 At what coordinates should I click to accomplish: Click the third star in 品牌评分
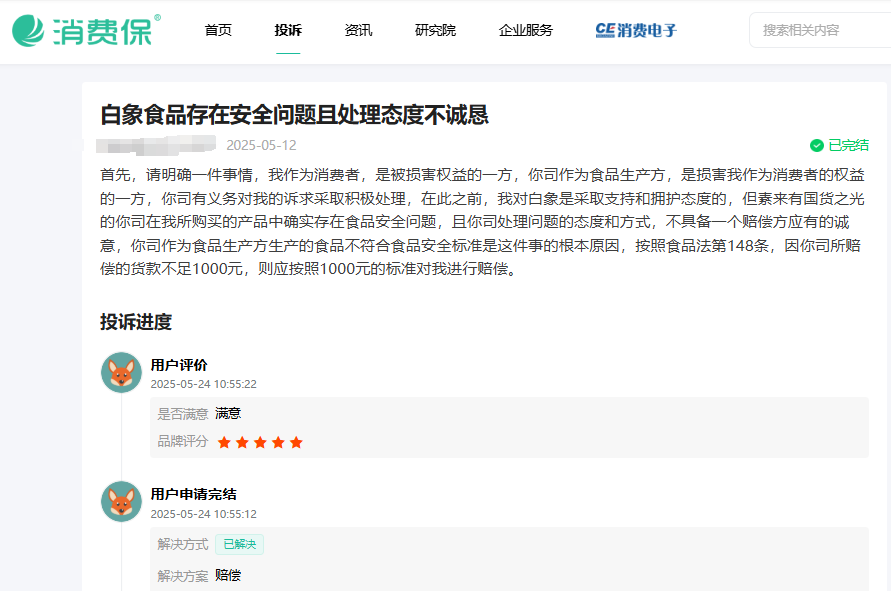click(x=260, y=442)
